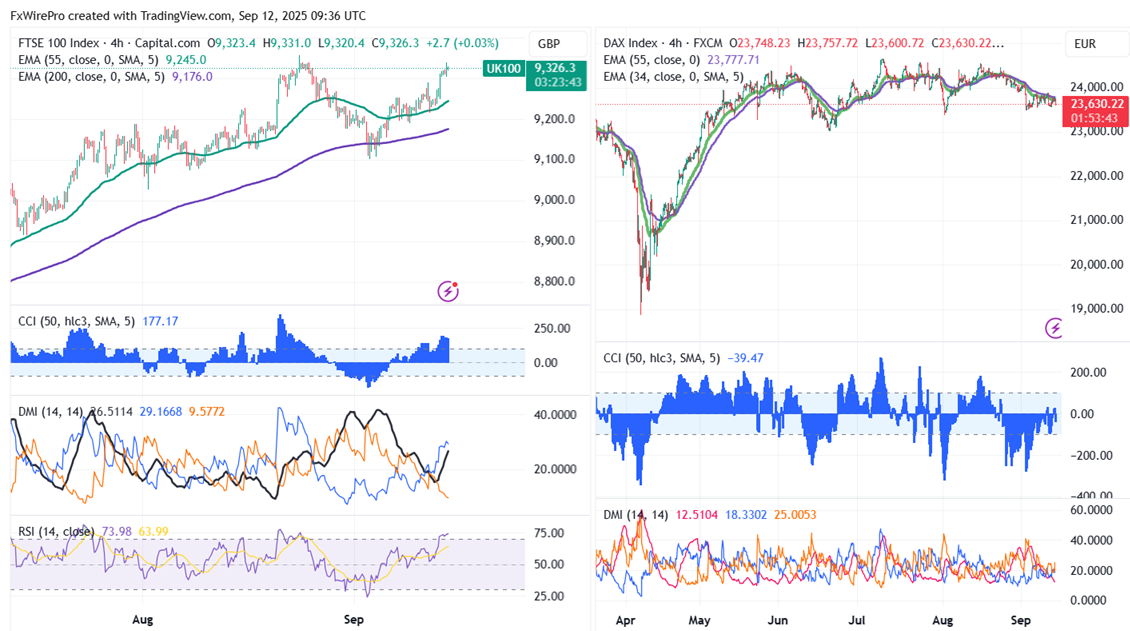Click the UK100 symbol label
Viewport: 1130px width, 631px height.
pos(503,68)
